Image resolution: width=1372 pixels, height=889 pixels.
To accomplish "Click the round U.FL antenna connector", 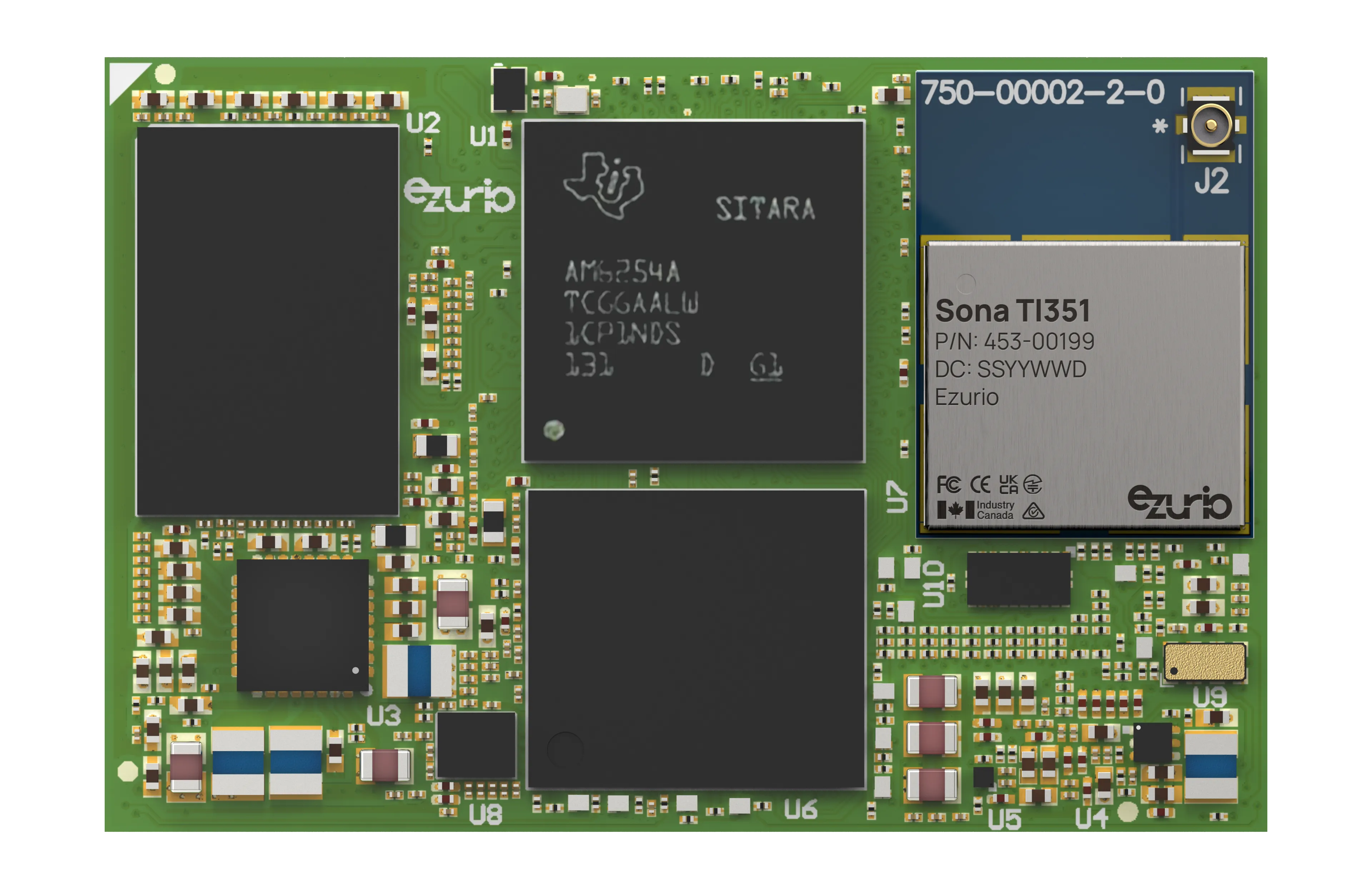I will (1211, 125).
